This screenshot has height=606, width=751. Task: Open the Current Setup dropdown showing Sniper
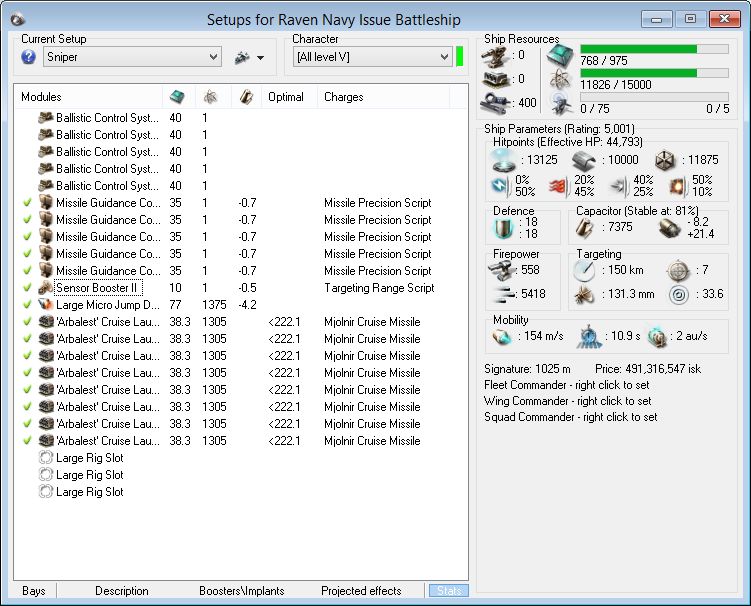point(131,58)
